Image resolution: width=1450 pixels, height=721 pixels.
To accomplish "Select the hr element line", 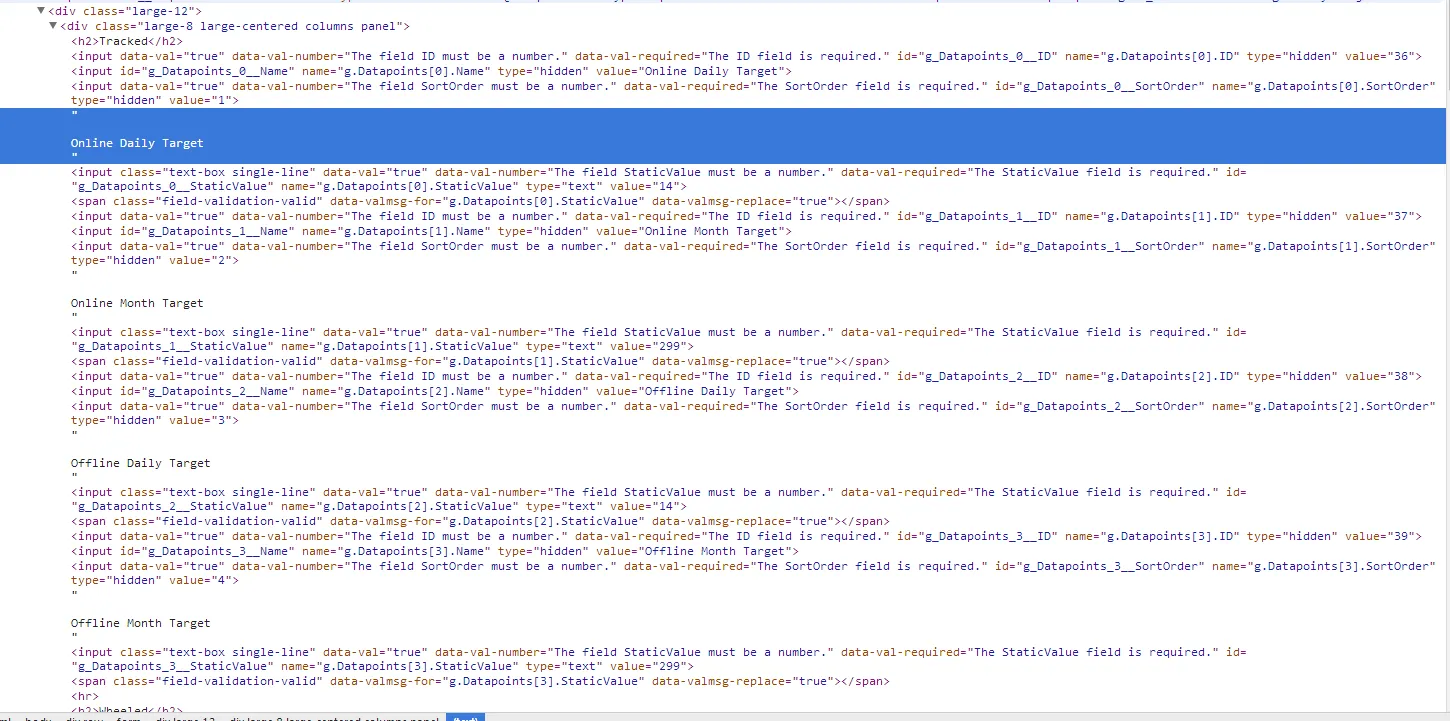I will click(x=85, y=696).
